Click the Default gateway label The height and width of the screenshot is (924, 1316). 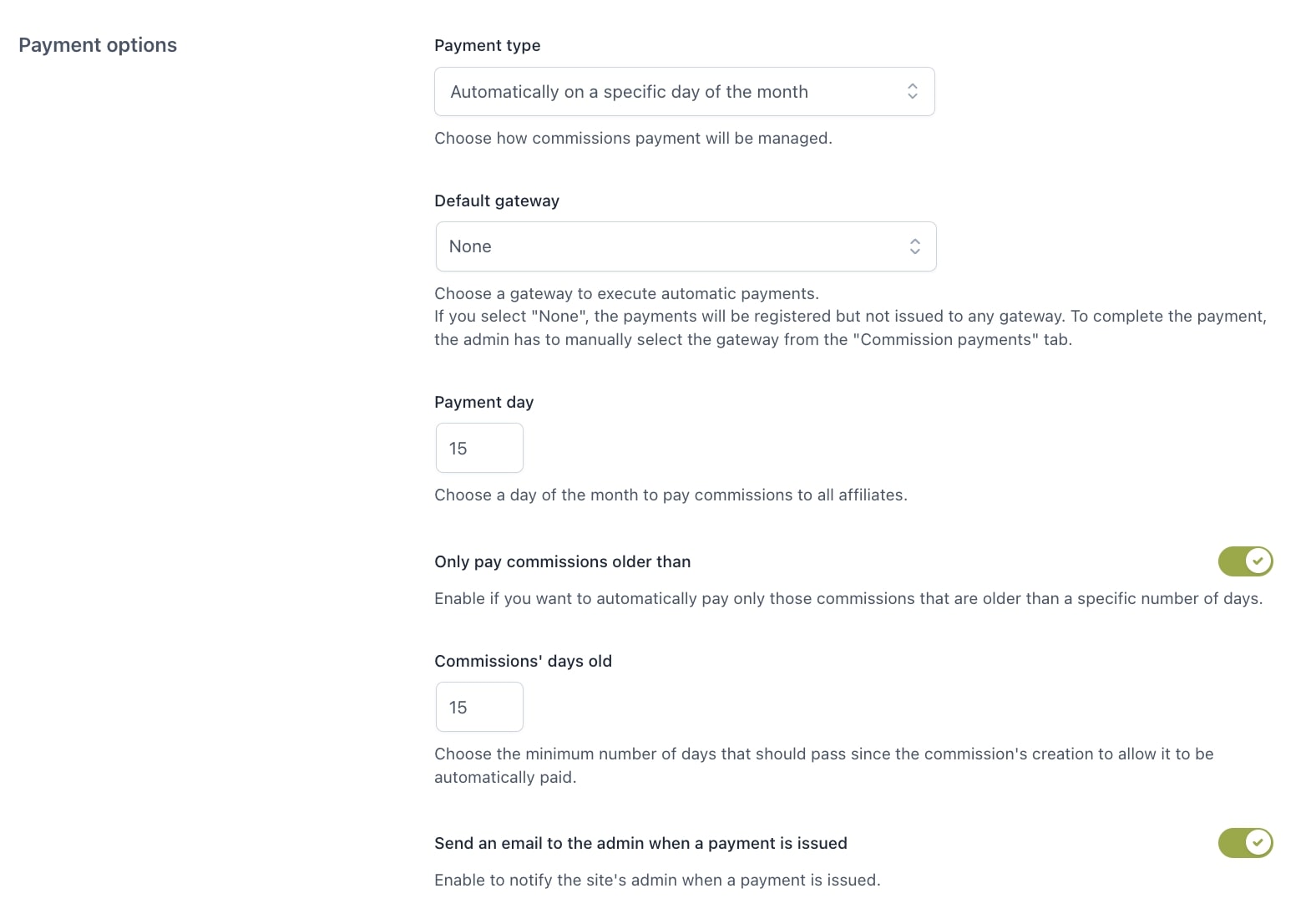[x=497, y=201]
